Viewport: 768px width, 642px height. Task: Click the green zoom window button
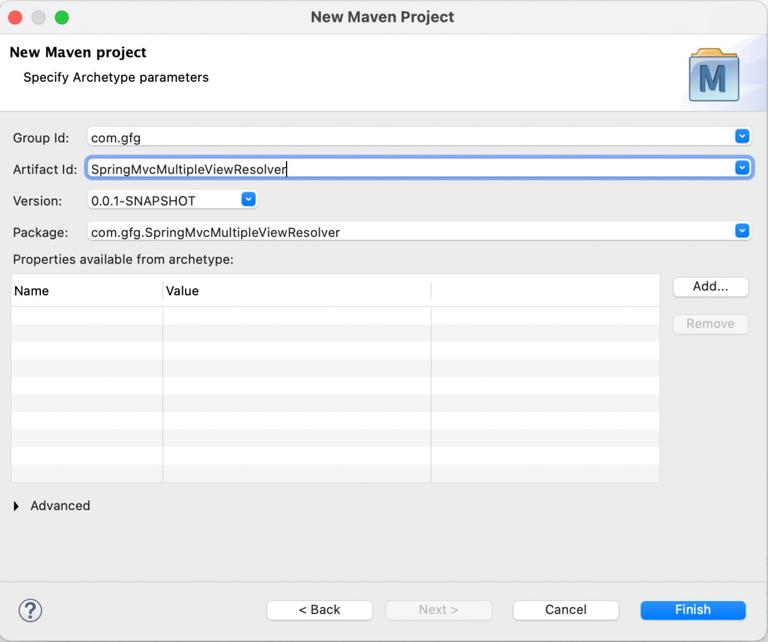coord(62,17)
